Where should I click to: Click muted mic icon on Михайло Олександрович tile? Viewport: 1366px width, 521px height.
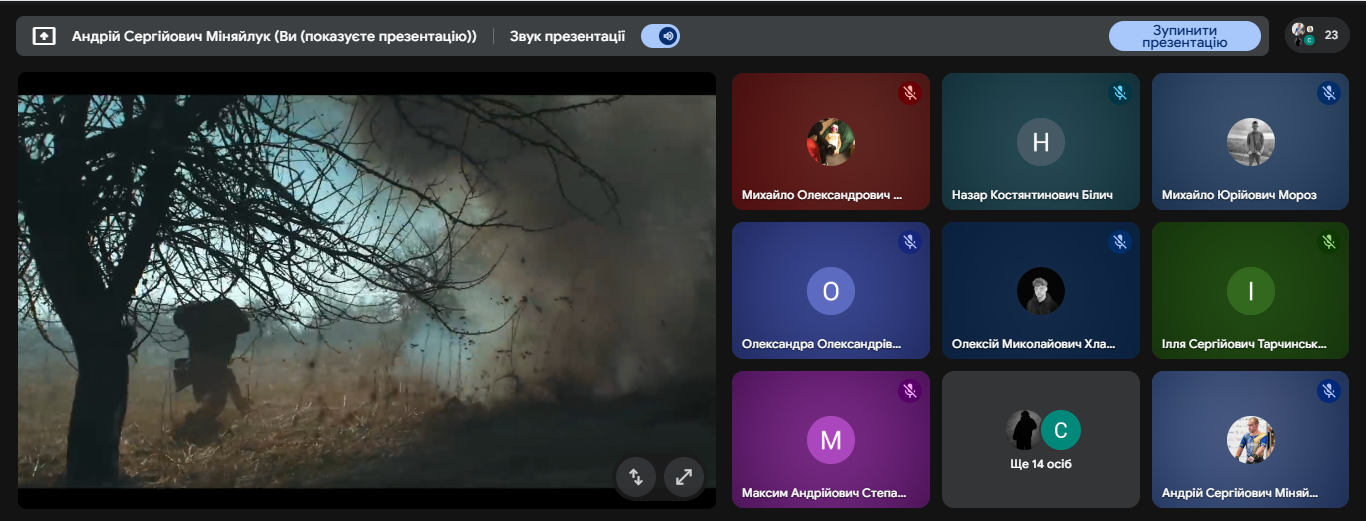909,94
